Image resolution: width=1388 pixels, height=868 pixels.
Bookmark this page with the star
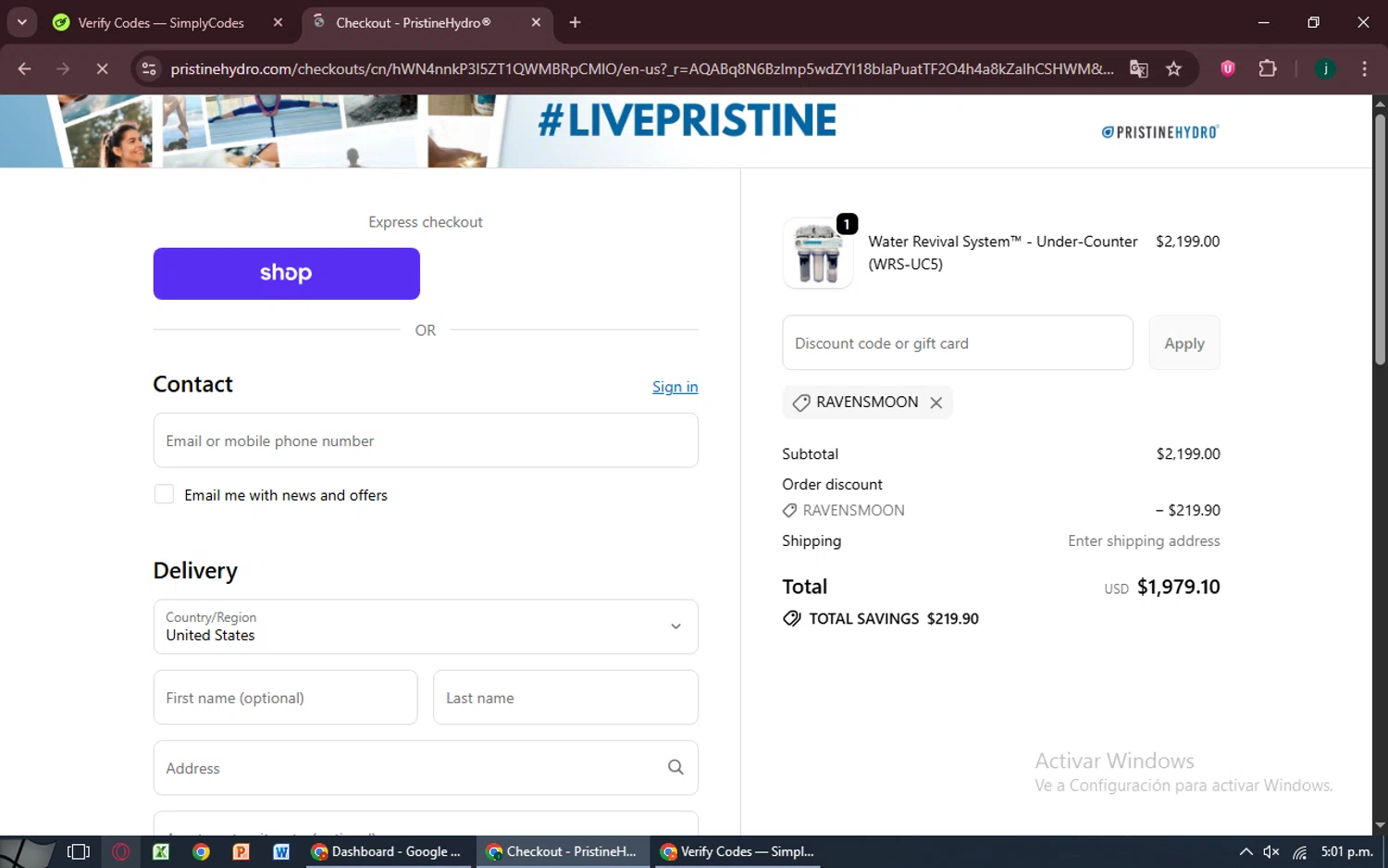coord(1173,68)
